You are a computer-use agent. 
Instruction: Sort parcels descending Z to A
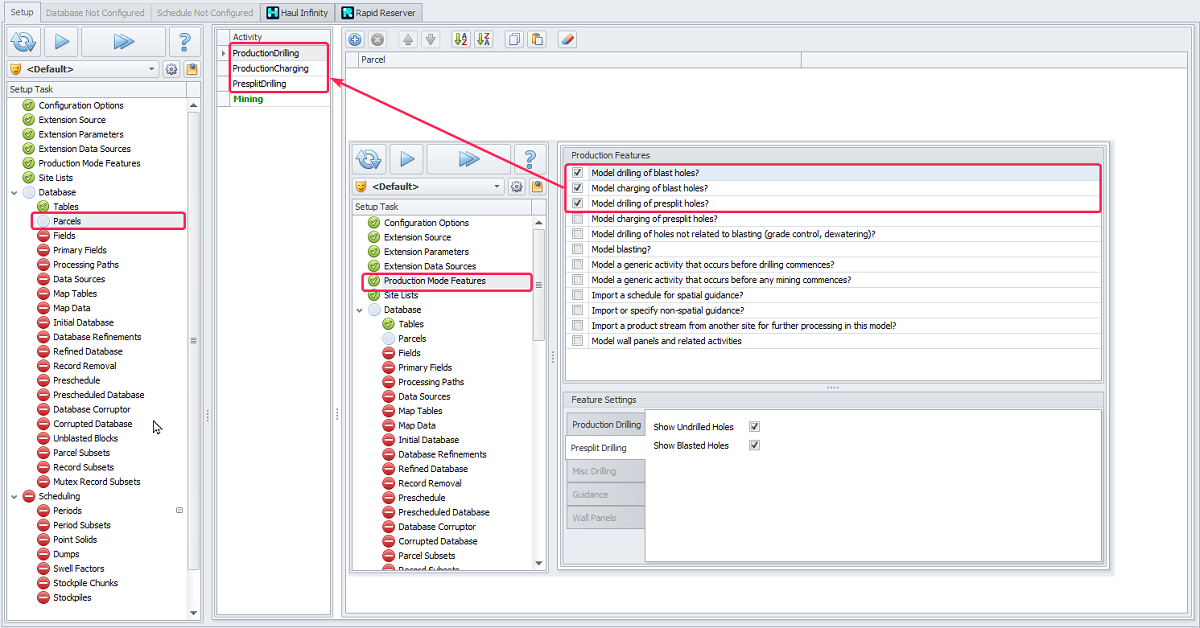click(x=484, y=40)
